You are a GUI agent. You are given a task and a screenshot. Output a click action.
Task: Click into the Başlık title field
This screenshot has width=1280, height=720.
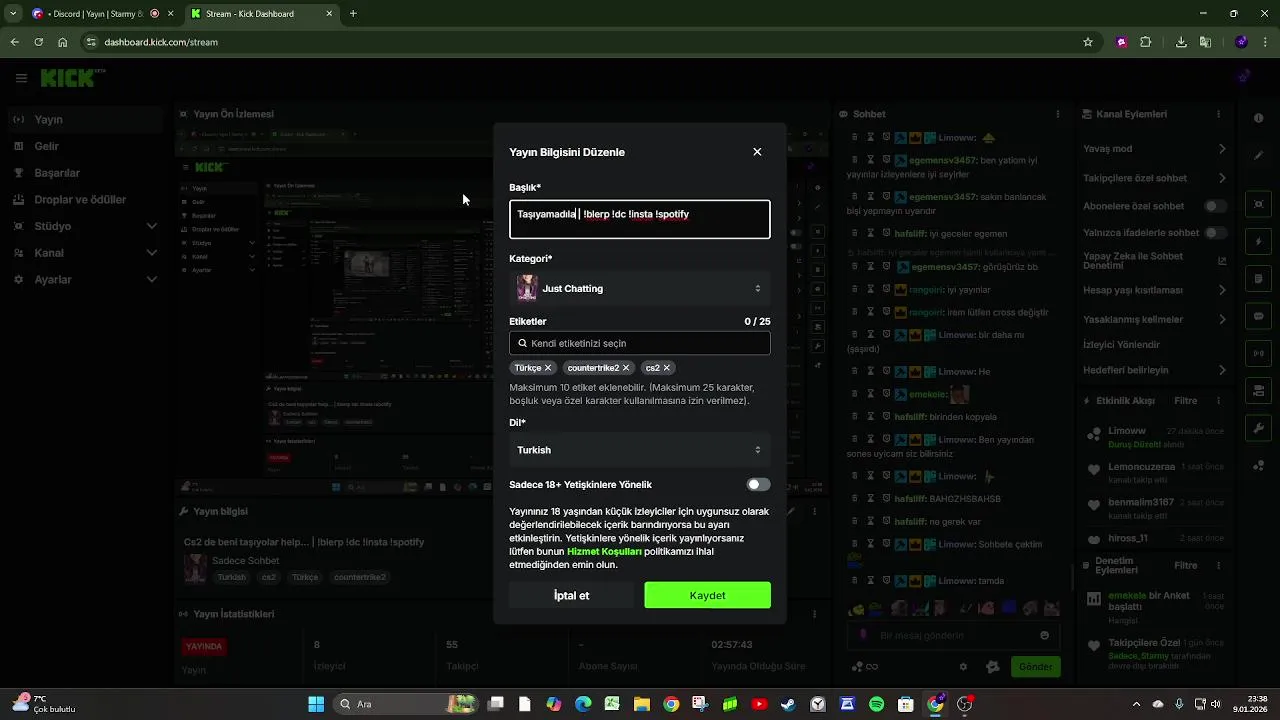point(640,219)
